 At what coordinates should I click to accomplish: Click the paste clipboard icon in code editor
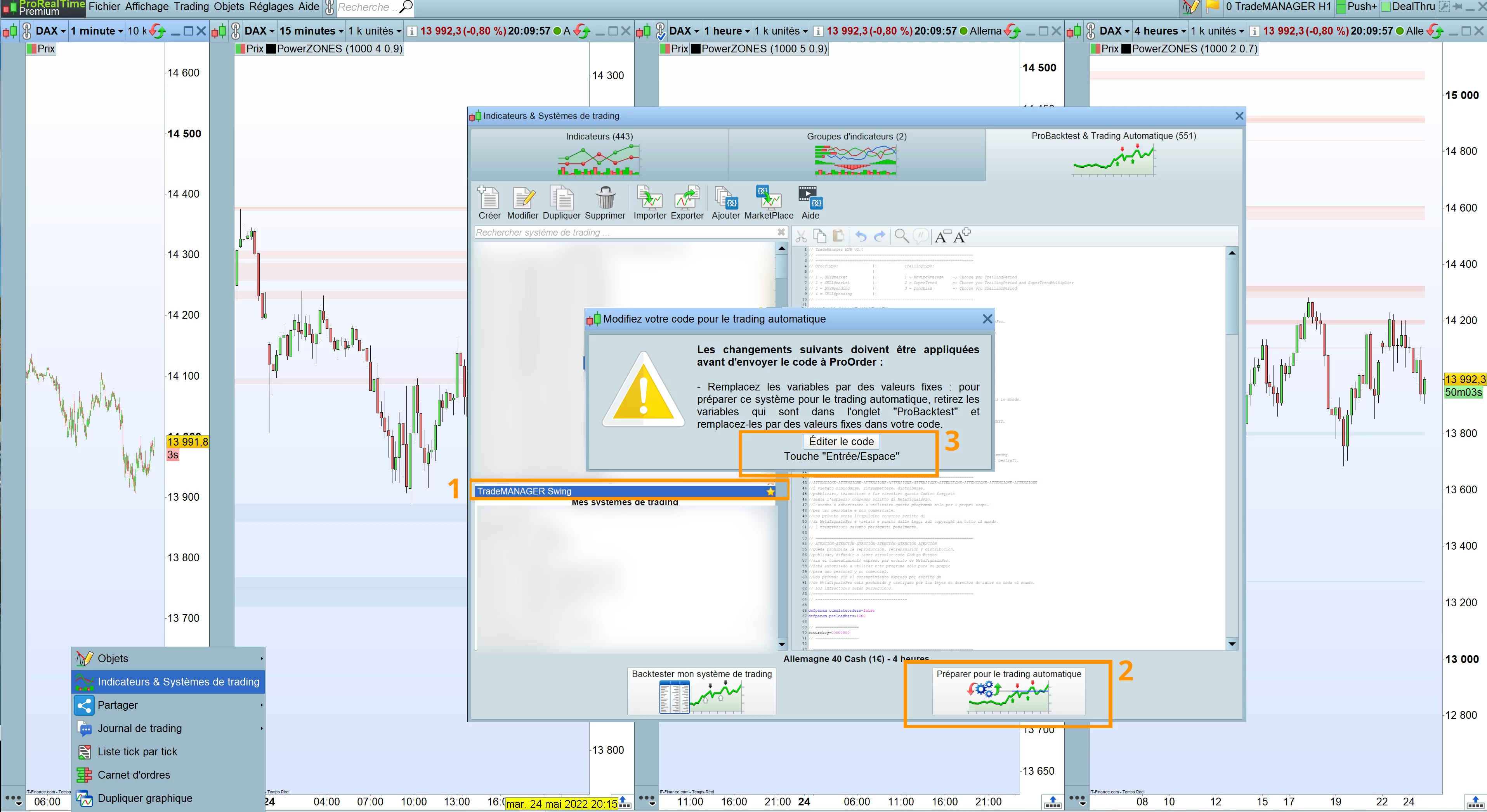(838, 236)
